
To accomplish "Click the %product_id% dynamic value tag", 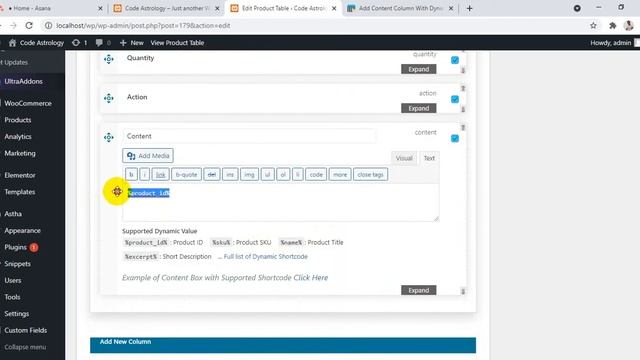I will [146, 242].
